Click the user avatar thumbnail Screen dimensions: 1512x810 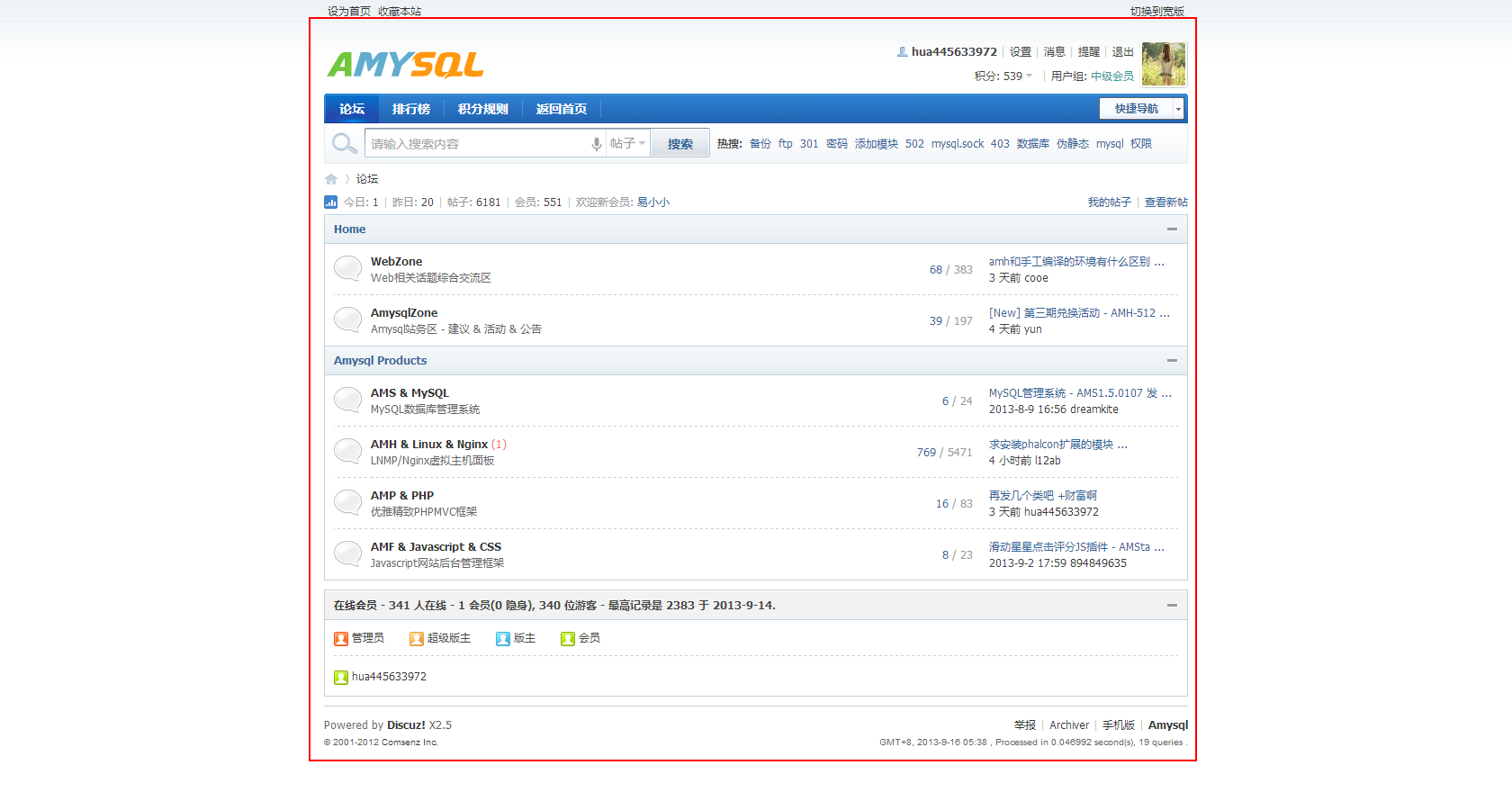coord(1163,64)
